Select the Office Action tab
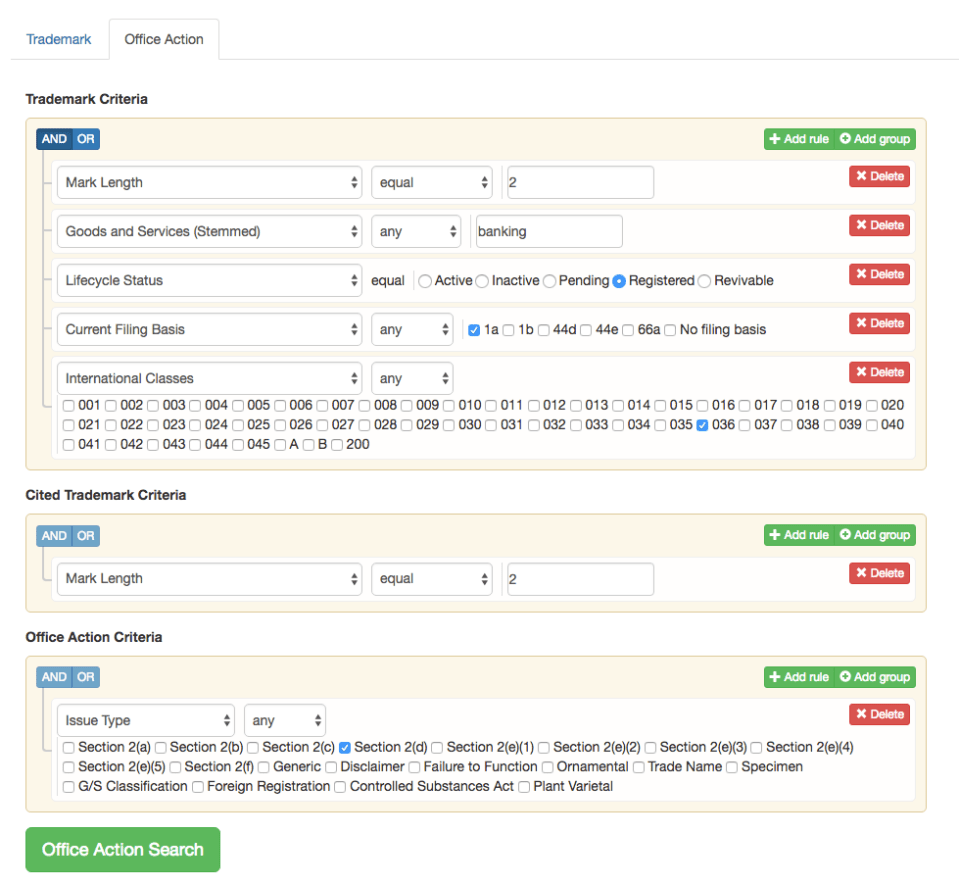 point(164,40)
